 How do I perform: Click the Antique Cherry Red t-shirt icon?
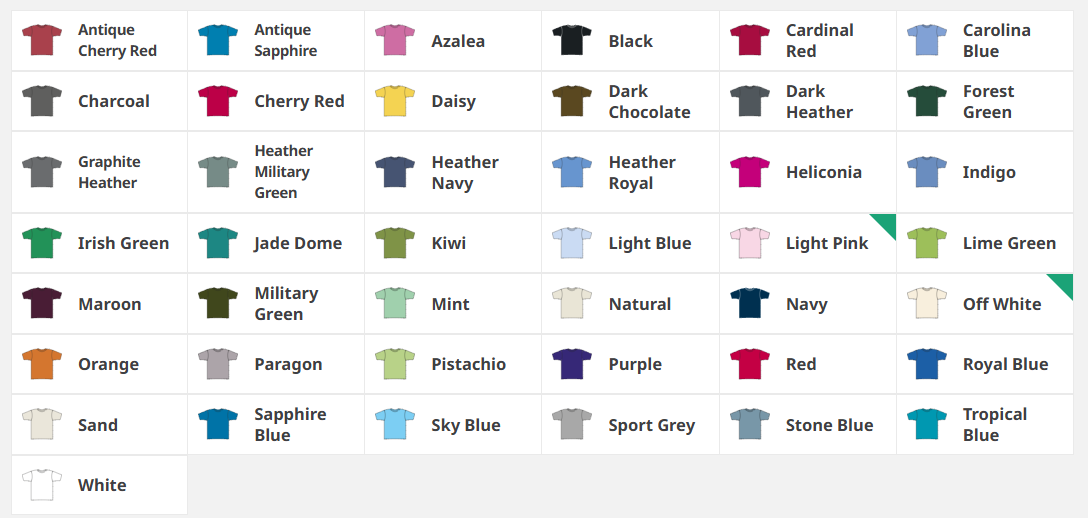click(x=42, y=40)
